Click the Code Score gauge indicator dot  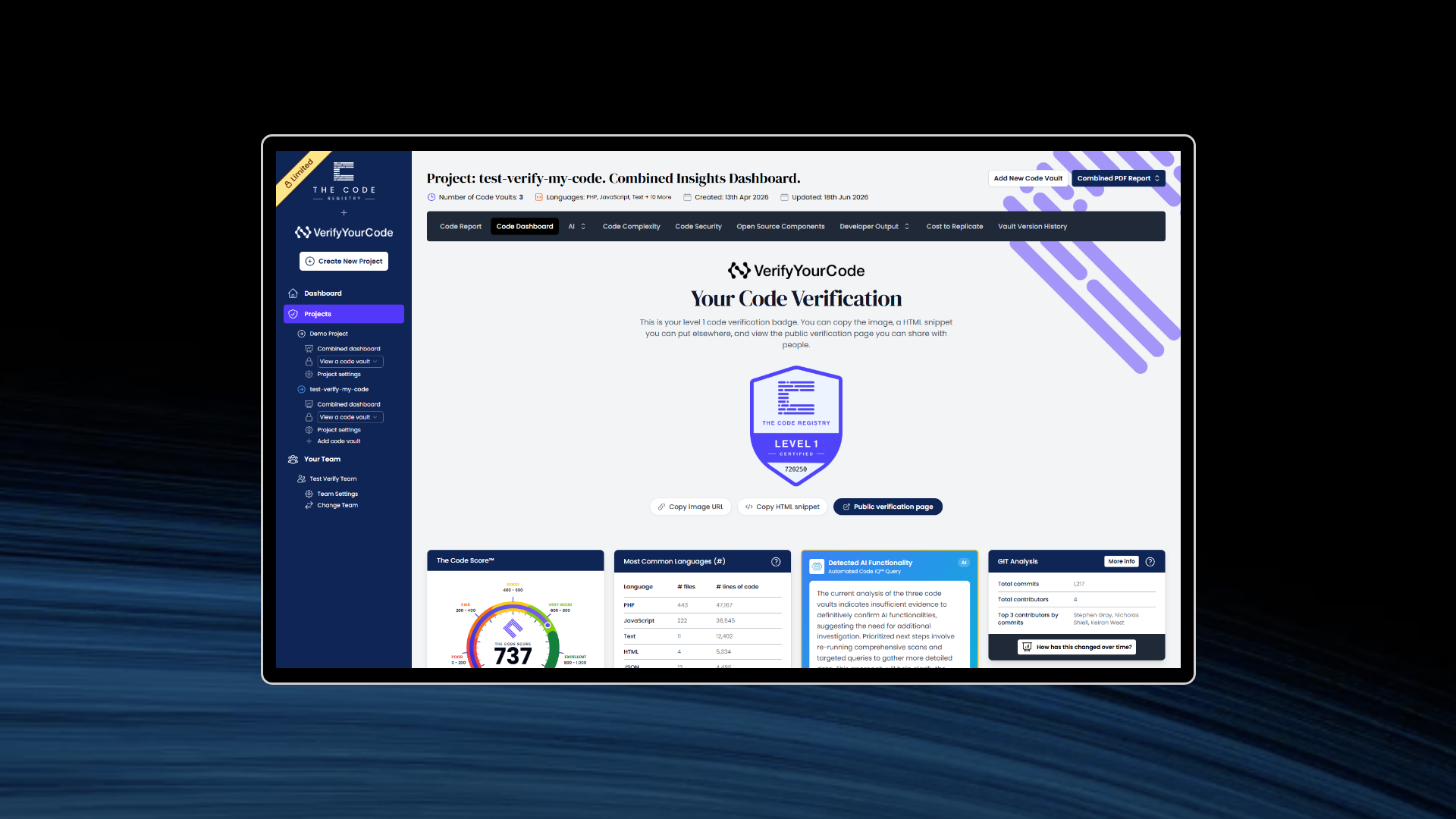548,626
